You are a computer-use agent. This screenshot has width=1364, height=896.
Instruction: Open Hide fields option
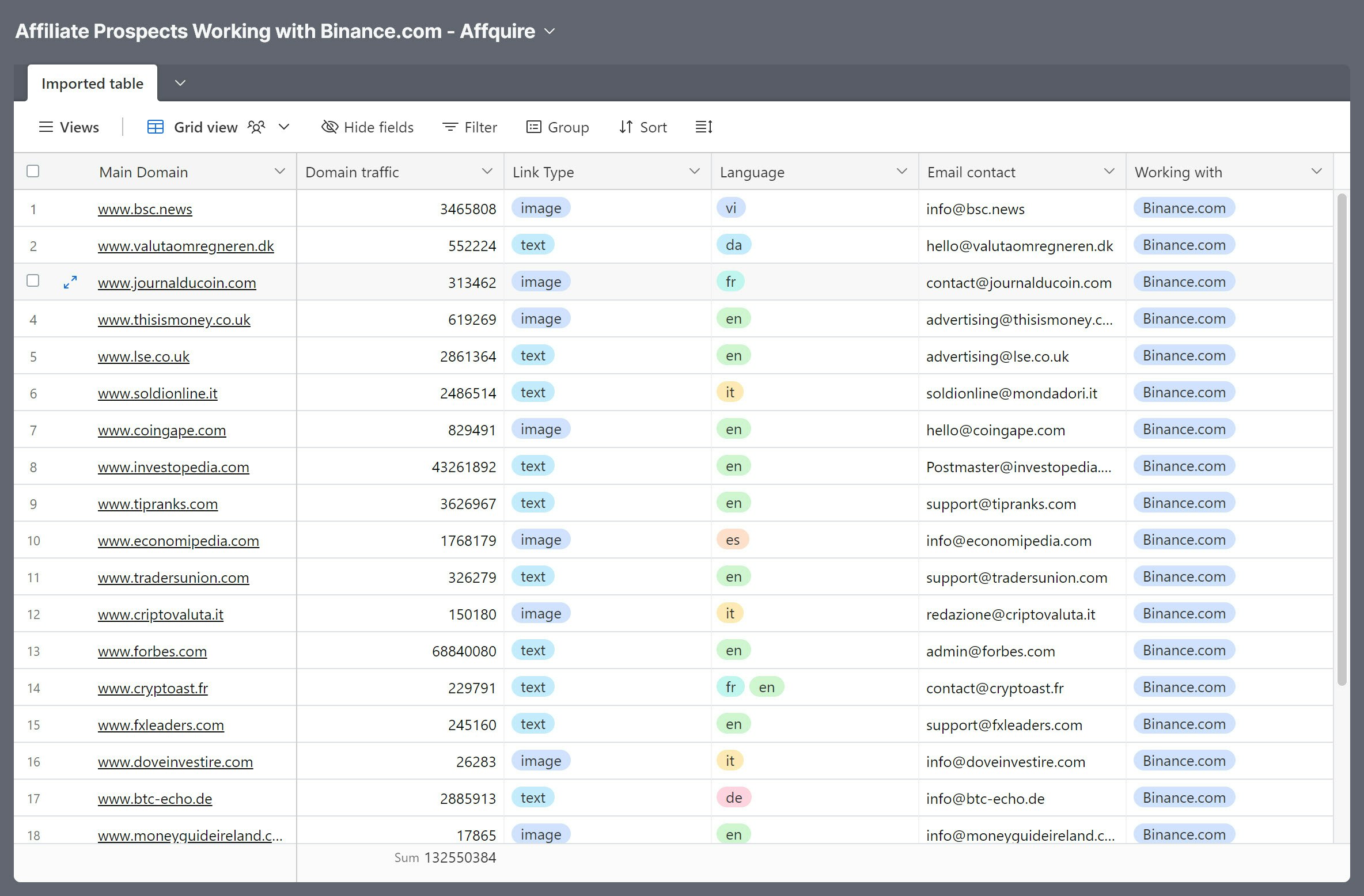point(367,127)
